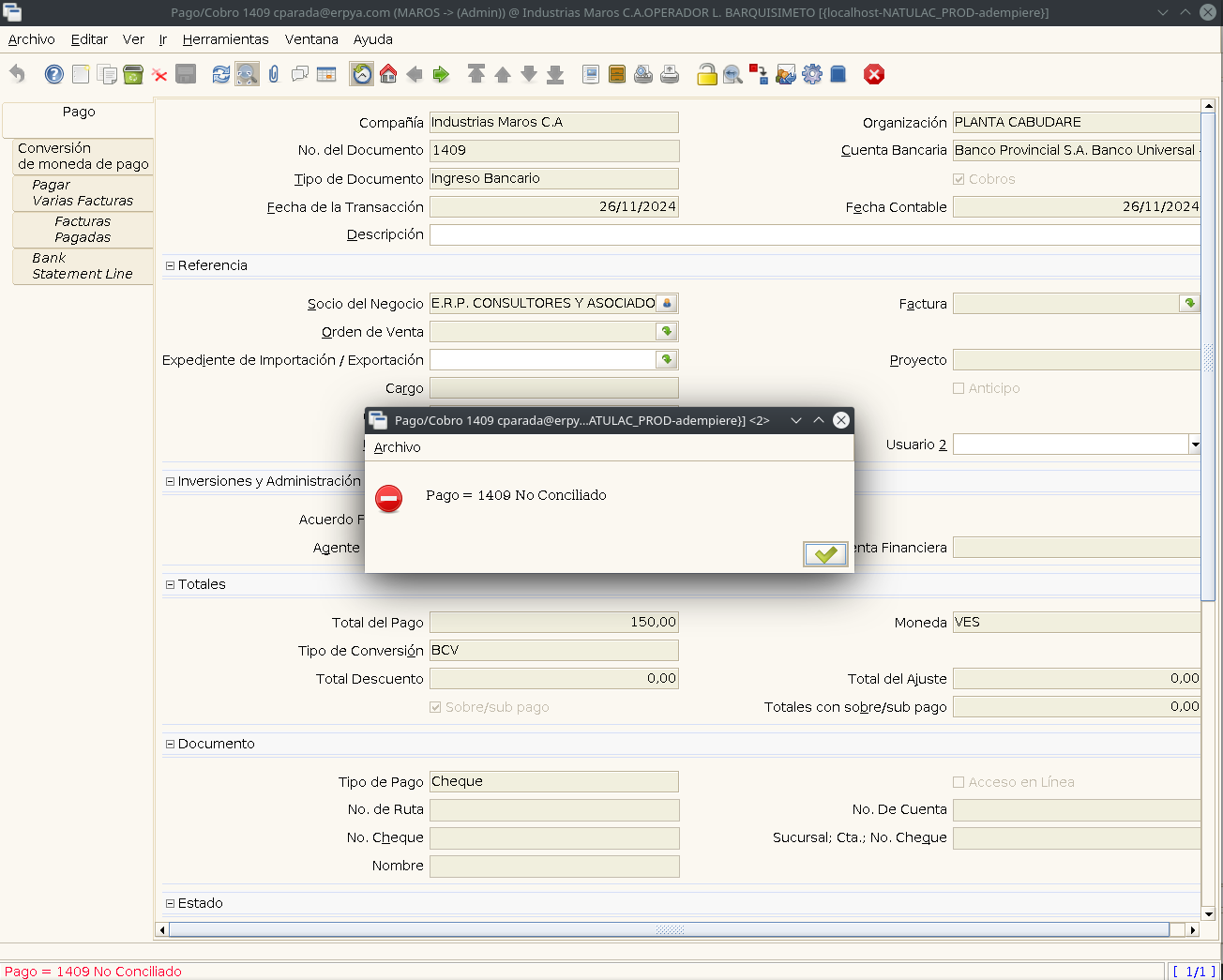Open the Archivo menu in the dialog

coord(398,447)
